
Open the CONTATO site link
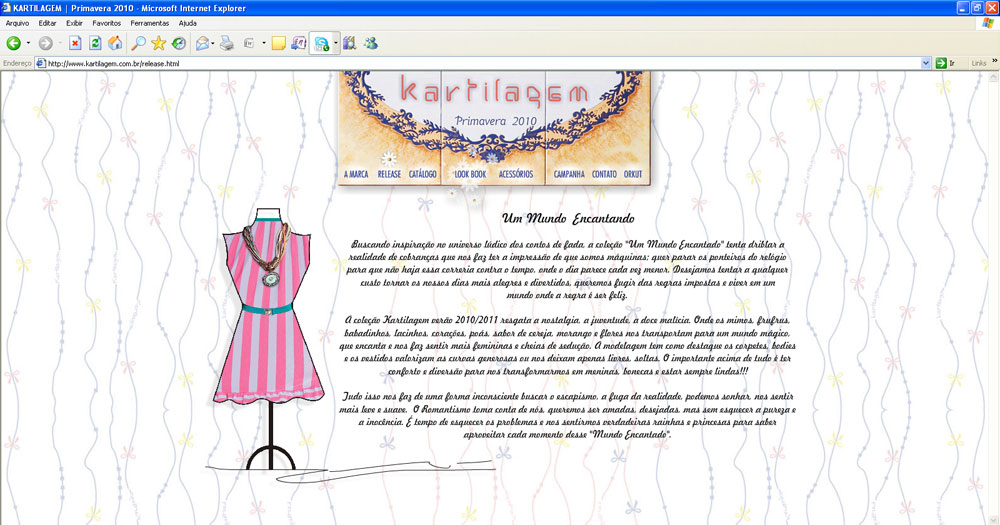pyautogui.click(x=604, y=174)
